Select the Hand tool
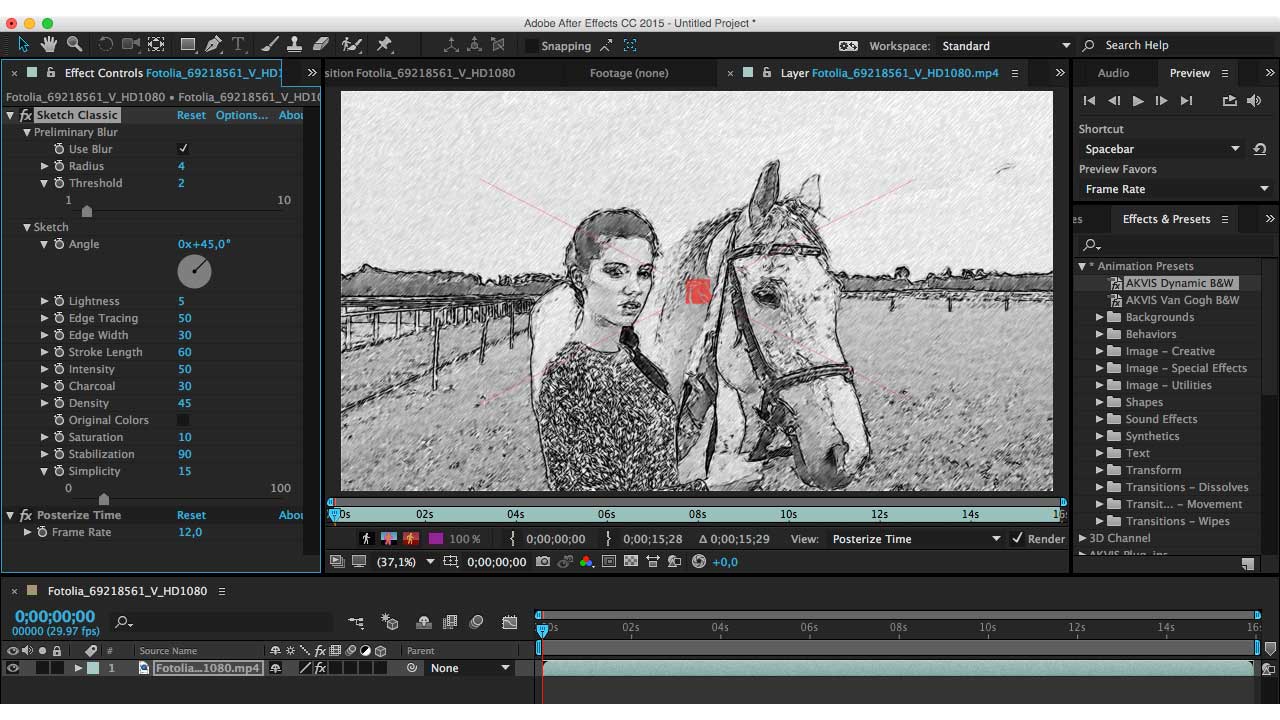 point(49,45)
